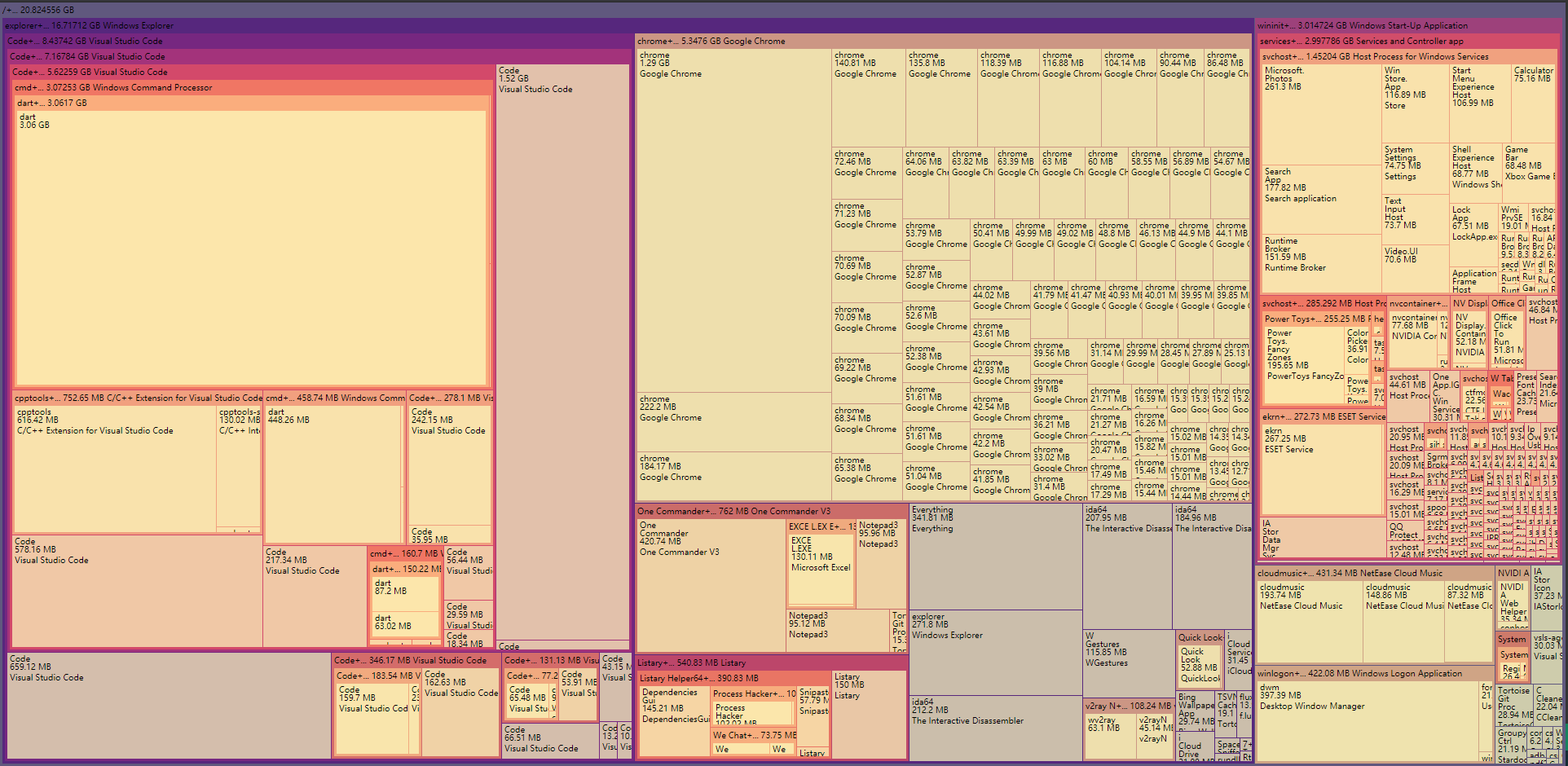This screenshot has height=766, width=1568.
Task: Click the chrome 222.2 MB block
Action: 733,421
